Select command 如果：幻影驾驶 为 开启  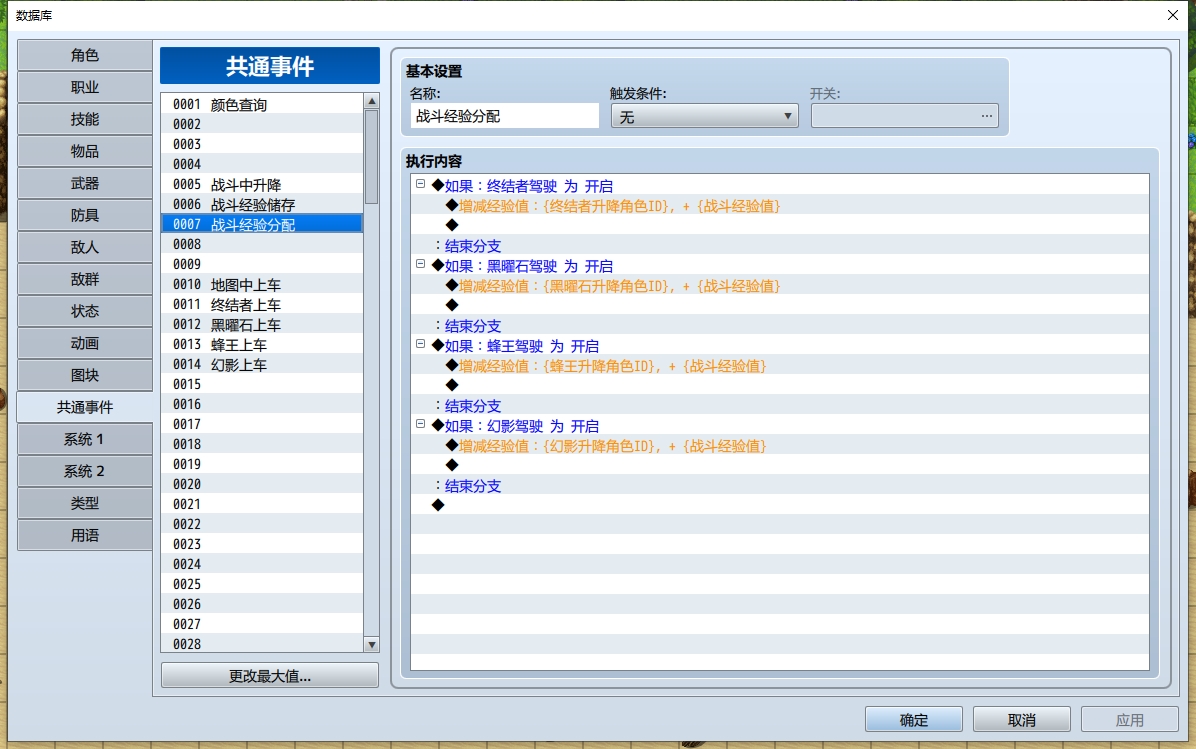point(780,426)
